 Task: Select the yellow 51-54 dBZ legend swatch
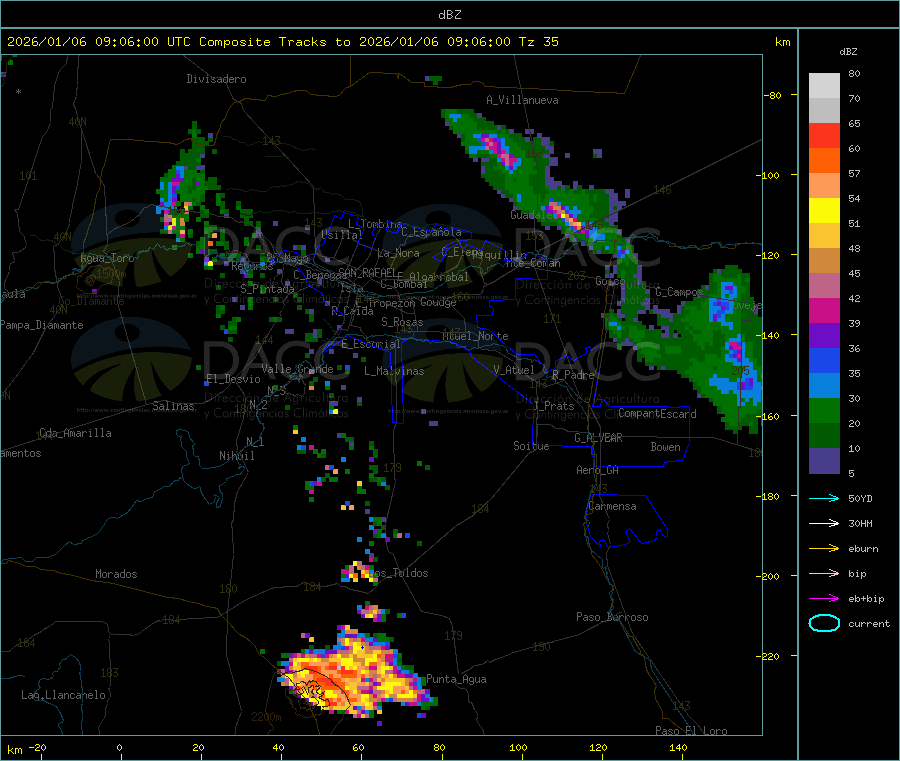tap(824, 211)
